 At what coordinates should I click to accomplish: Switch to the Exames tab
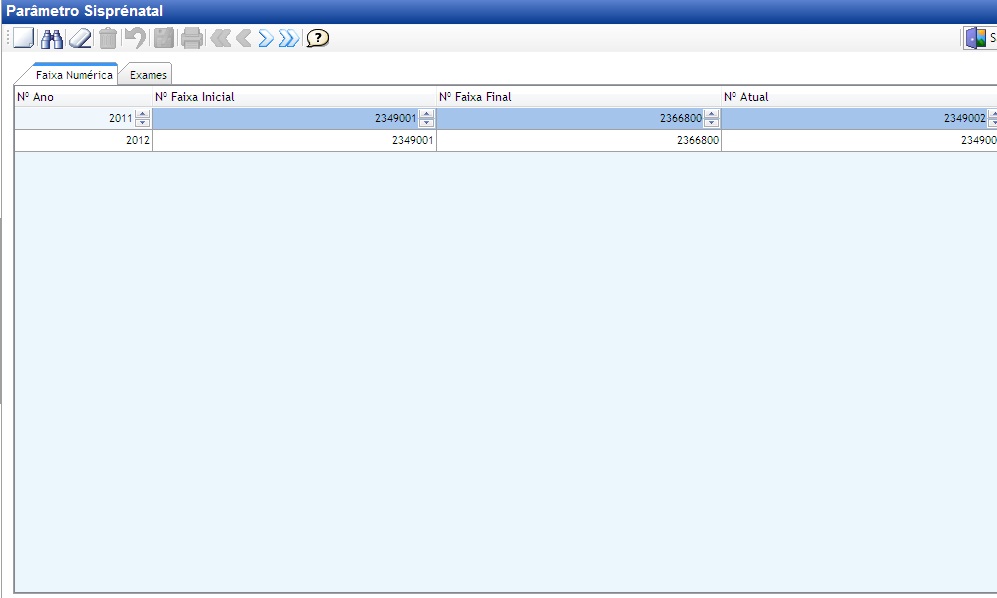click(x=148, y=74)
